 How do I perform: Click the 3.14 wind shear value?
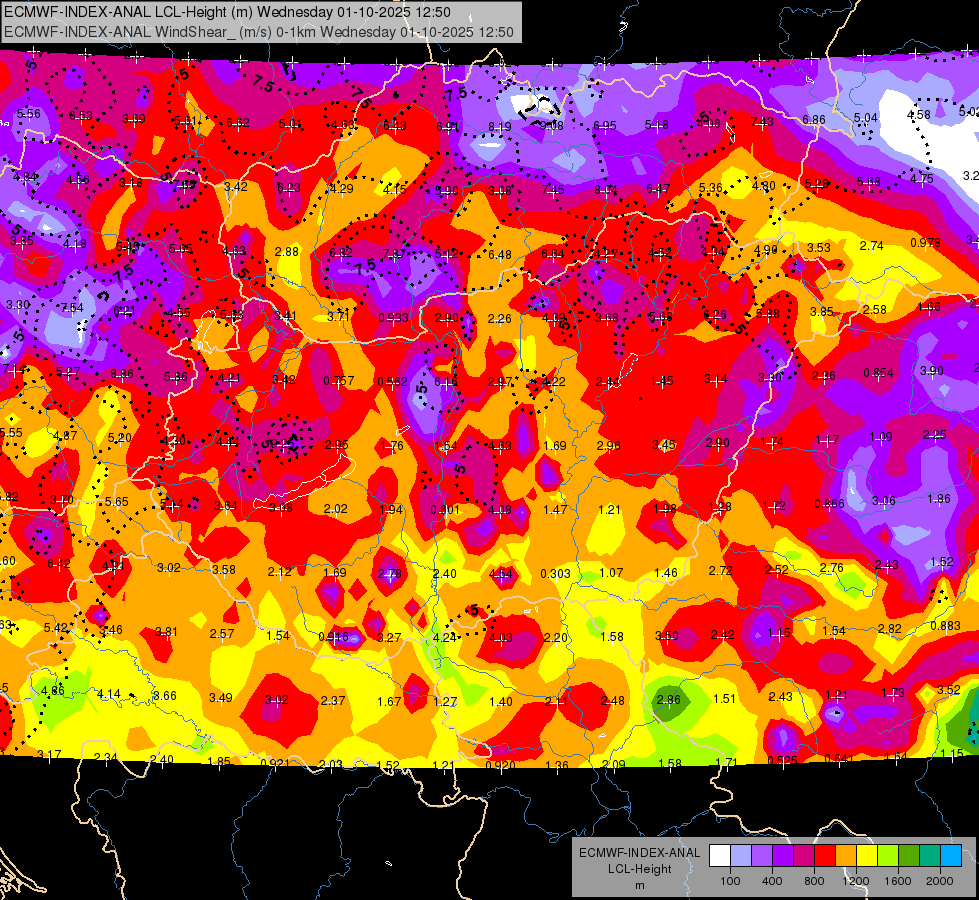716,378
